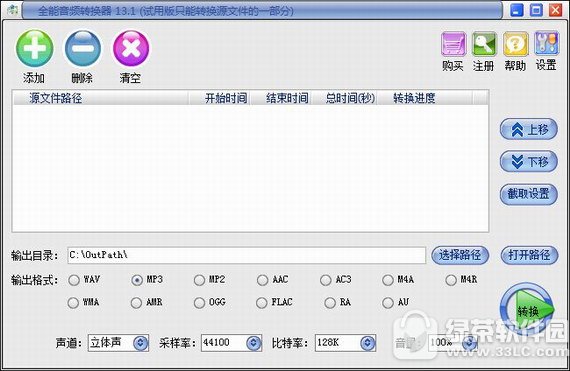Viewport: 570px width, 371px height.
Task: Select MP3 output format
Action: pos(137,280)
